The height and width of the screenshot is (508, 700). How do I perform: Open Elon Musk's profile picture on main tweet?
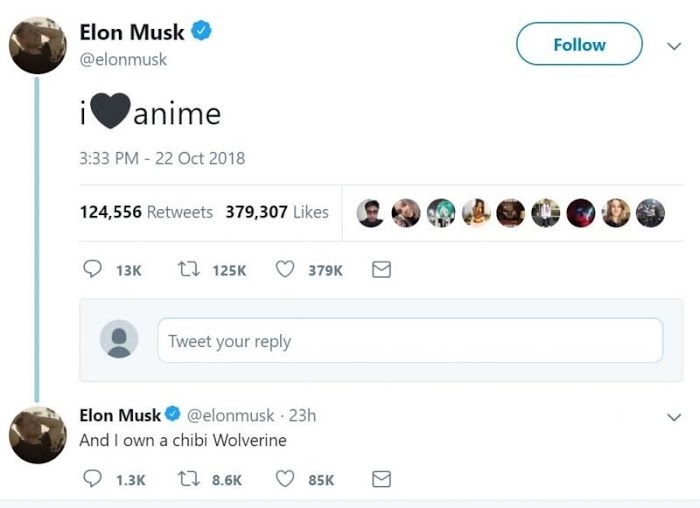pos(38,44)
